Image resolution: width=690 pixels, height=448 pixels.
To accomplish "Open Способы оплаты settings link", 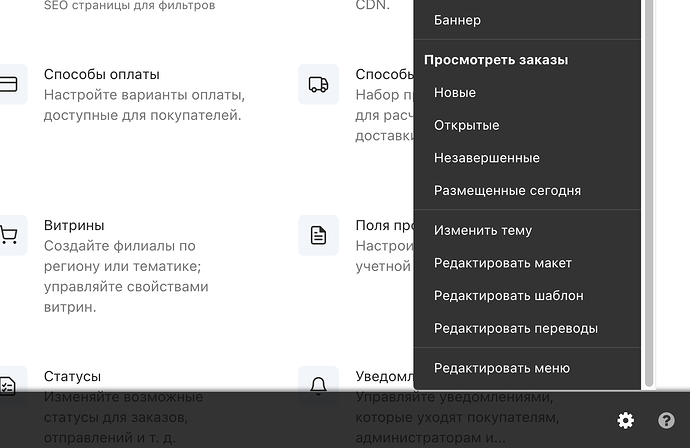I will [102, 74].
